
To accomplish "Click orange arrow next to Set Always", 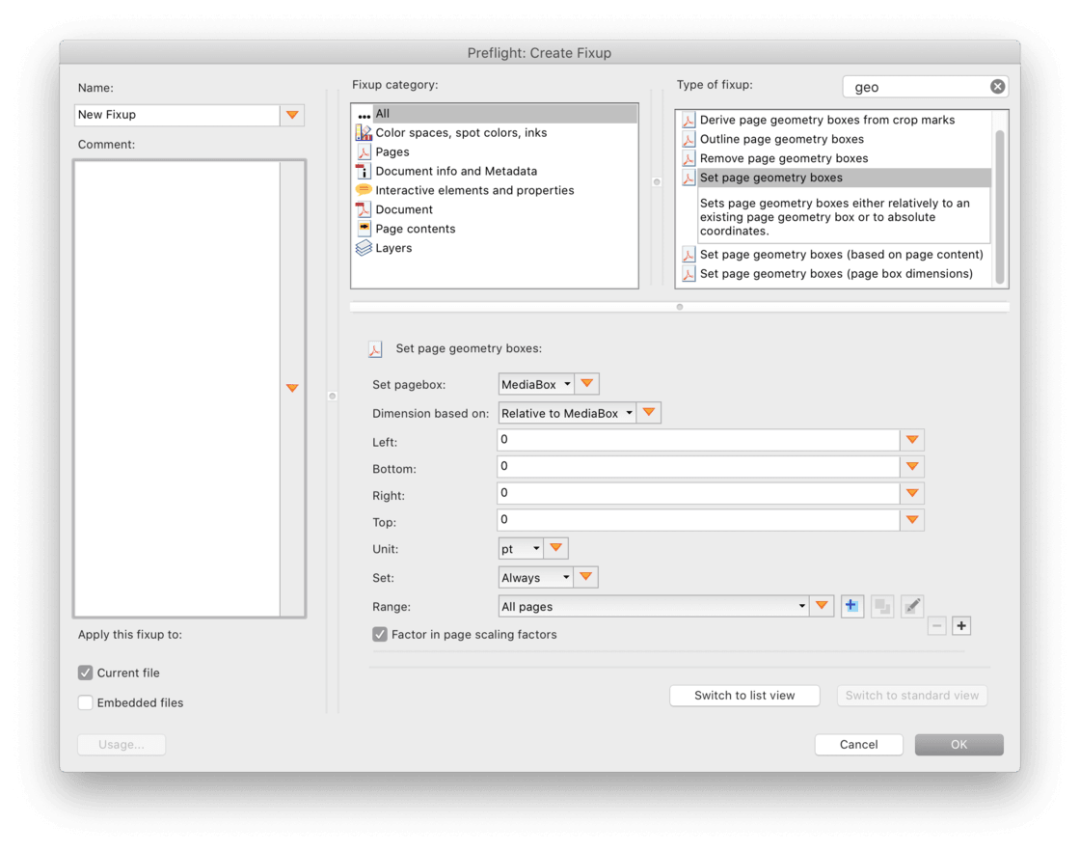I will pos(586,577).
